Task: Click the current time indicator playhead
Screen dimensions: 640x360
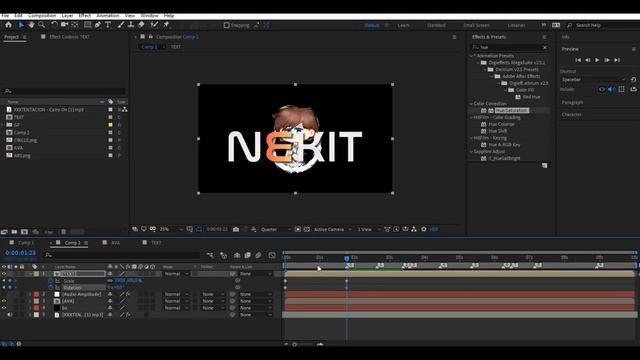Action: [347, 258]
